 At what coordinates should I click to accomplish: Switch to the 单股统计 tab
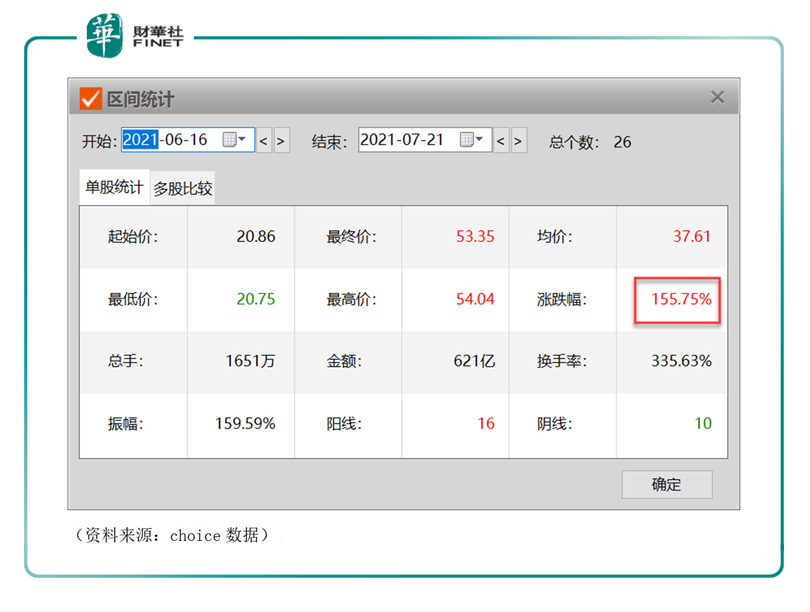113,187
